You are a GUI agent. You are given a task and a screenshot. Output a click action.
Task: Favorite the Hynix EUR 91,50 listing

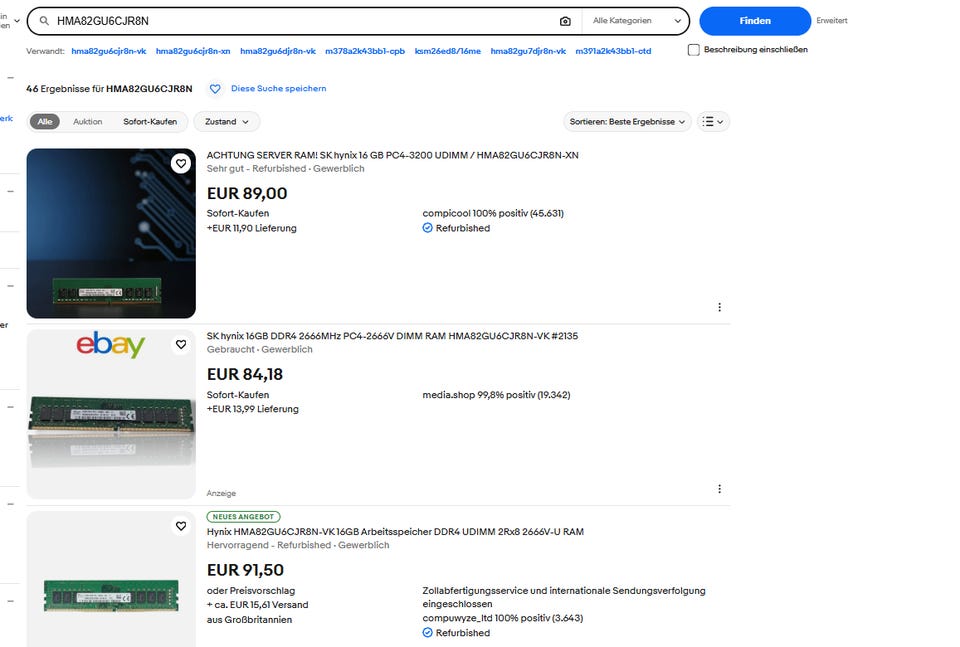pyautogui.click(x=181, y=526)
